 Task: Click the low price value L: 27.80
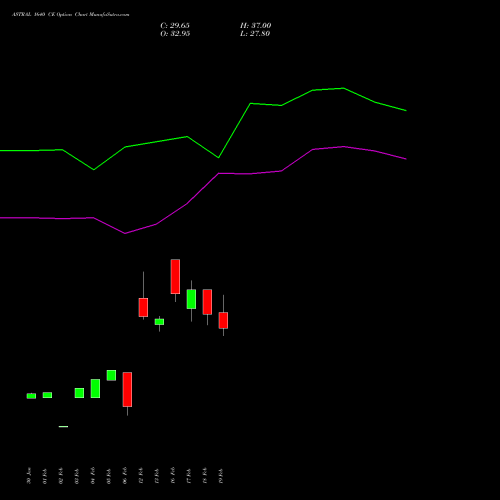[x=255, y=34]
